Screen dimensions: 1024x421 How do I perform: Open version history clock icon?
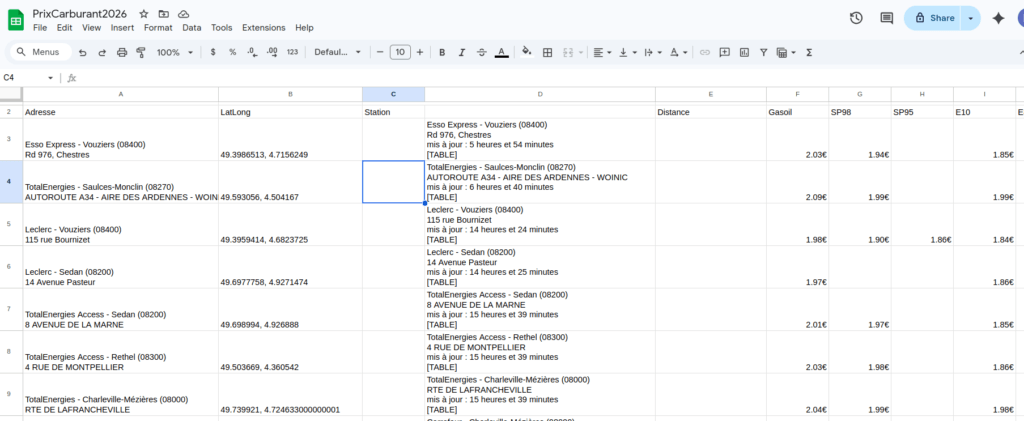[856, 18]
